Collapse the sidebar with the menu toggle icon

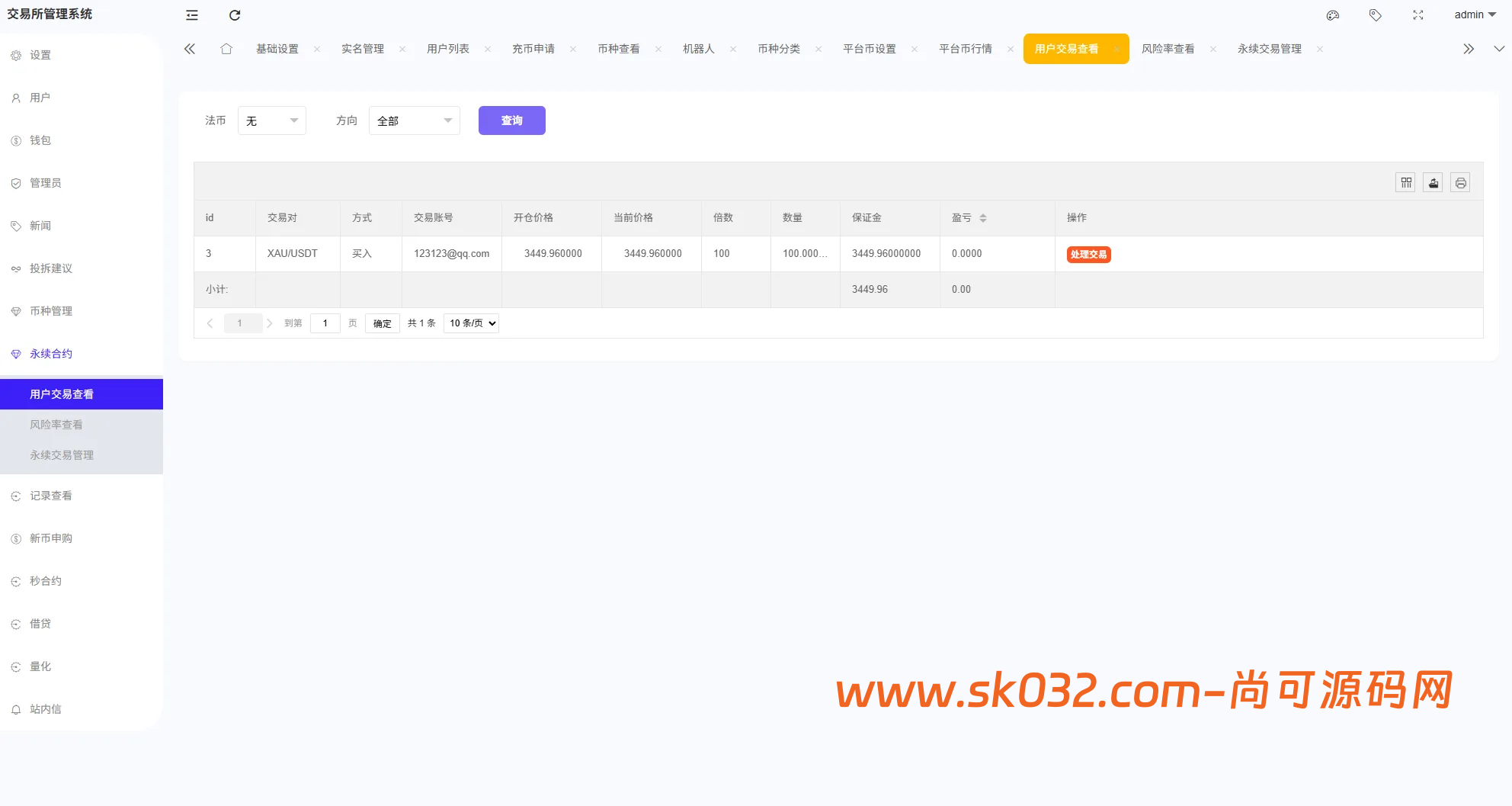pyautogui.click(x=192, y=15)
